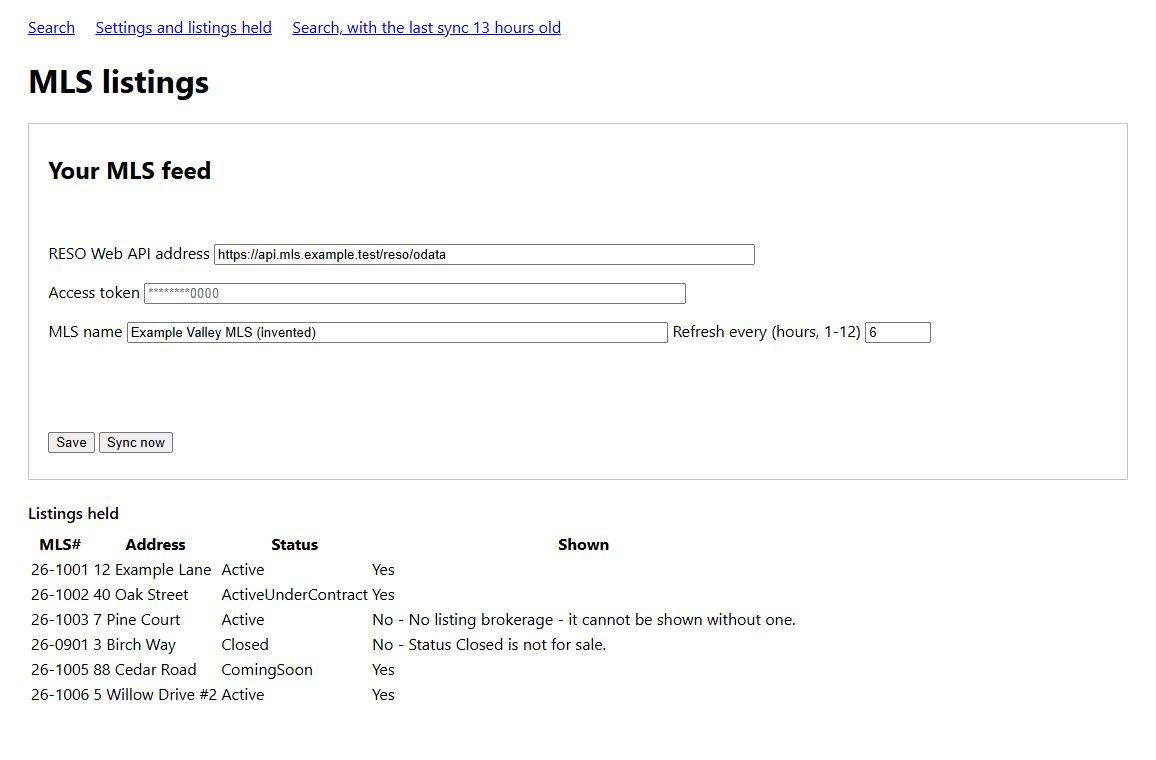Click the Address column header
Screen dimensions: 1156x760
tap(156, 545)
